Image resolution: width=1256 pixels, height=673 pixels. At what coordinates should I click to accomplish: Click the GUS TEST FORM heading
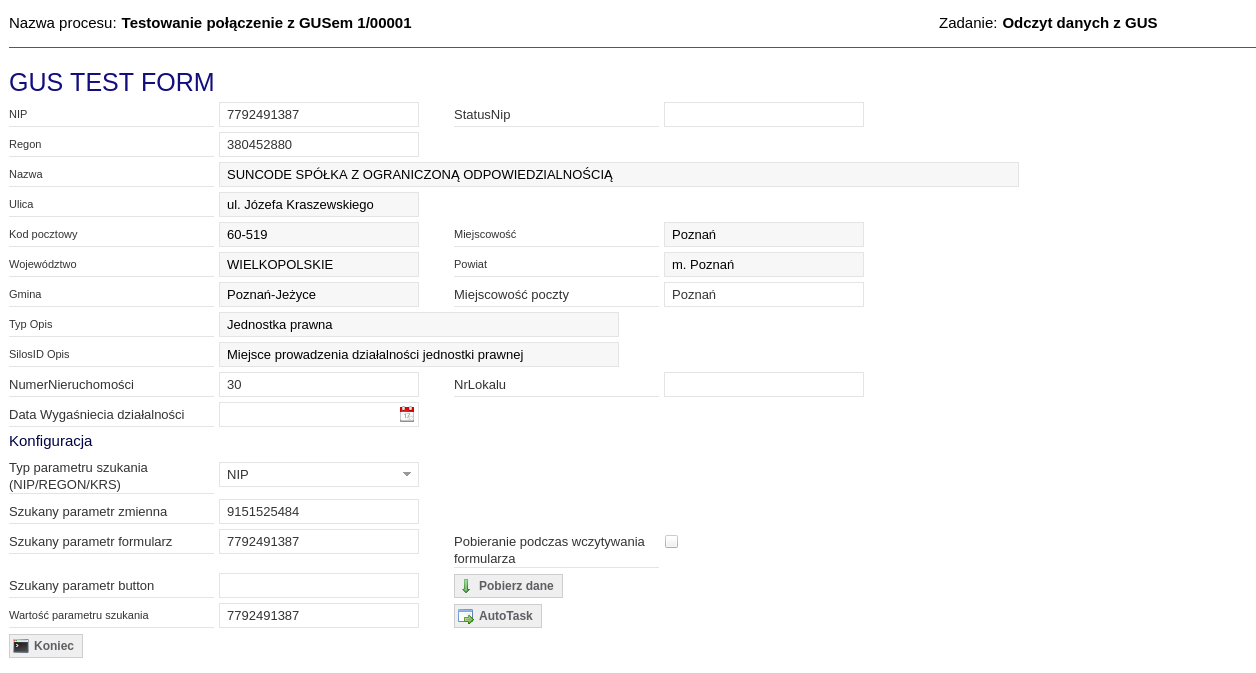click(112, 82)
